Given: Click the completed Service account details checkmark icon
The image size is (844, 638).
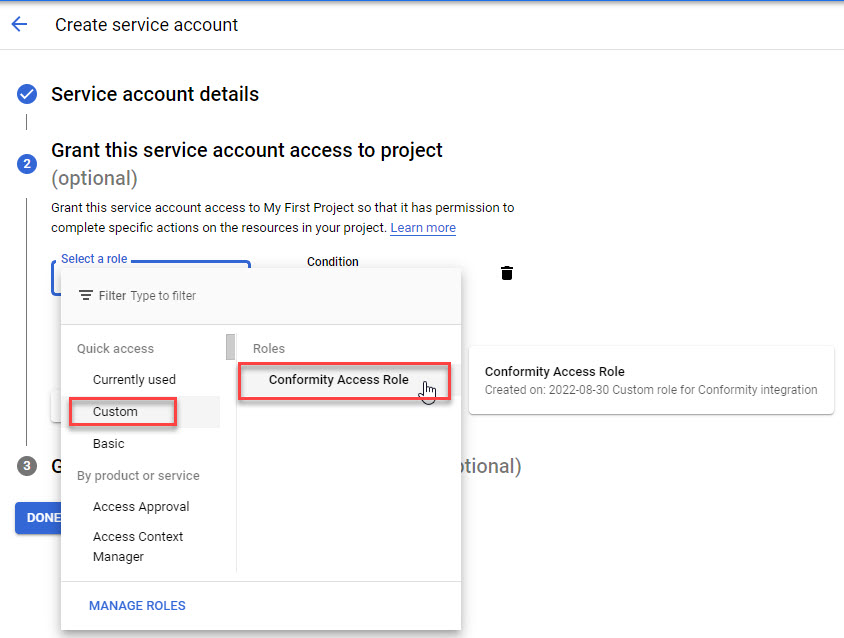Looking at the screenshot, I should (x=26, y=94).
